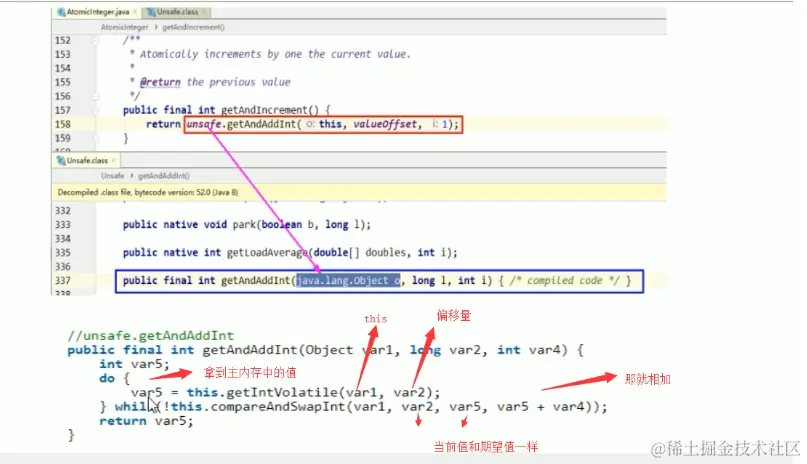807x464 pixels.
Task: Click the fold end marker at line 156
Action: point(95,96)
